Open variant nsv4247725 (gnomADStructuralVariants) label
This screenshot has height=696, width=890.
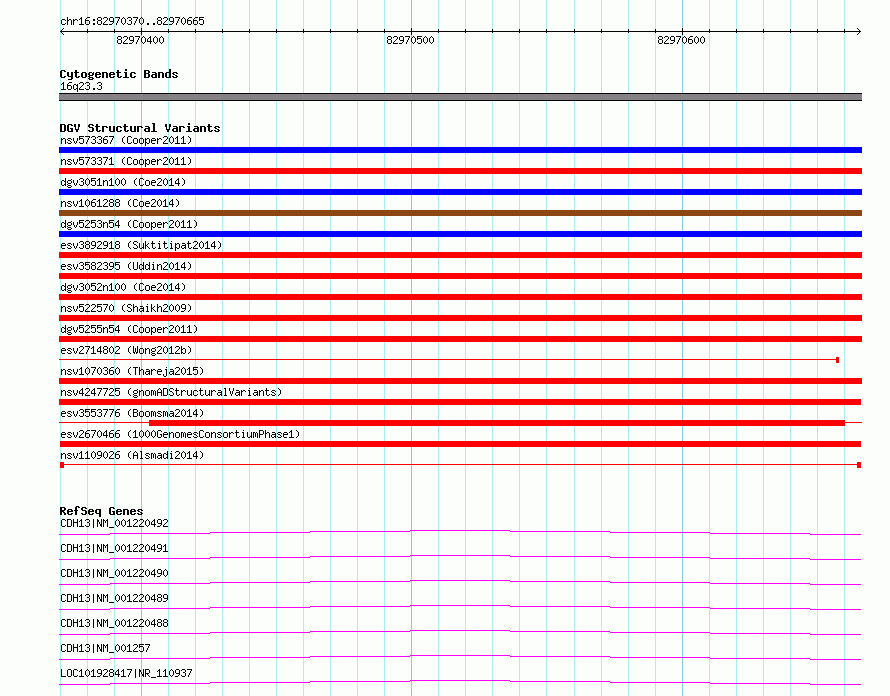tap(171, 392)
